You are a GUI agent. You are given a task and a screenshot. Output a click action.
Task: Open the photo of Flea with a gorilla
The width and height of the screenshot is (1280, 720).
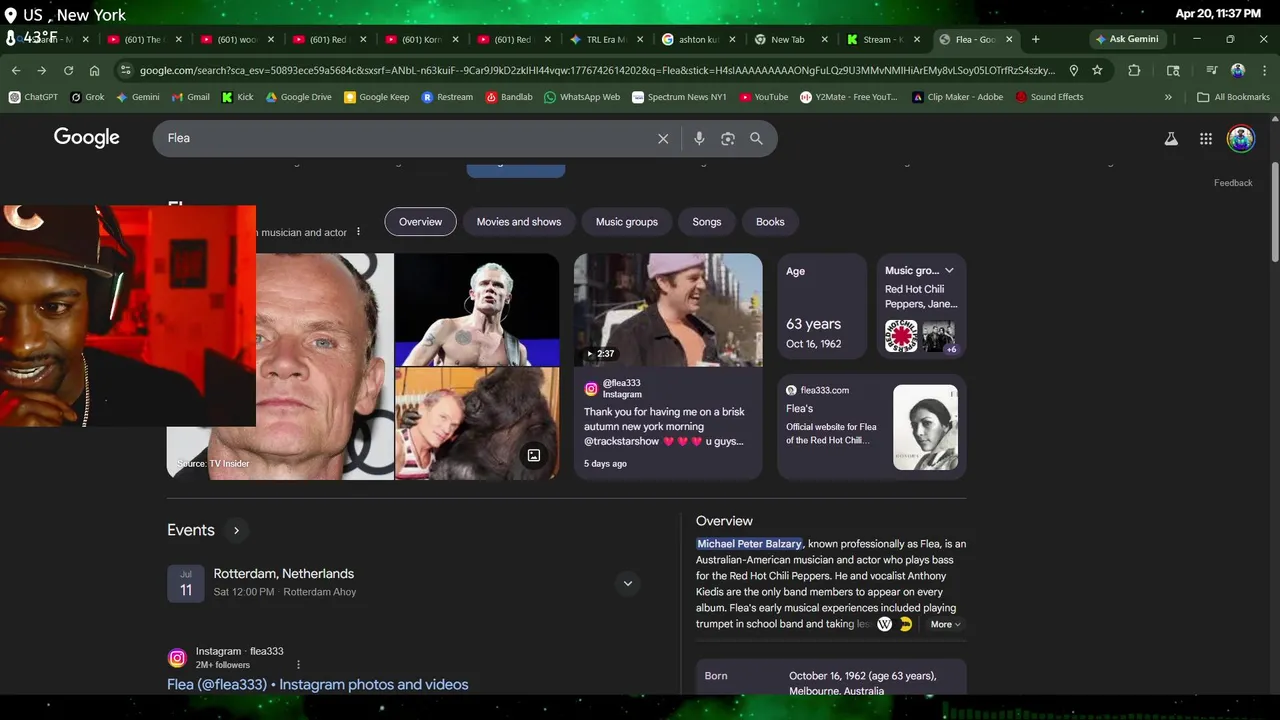[x=477, y=423]
